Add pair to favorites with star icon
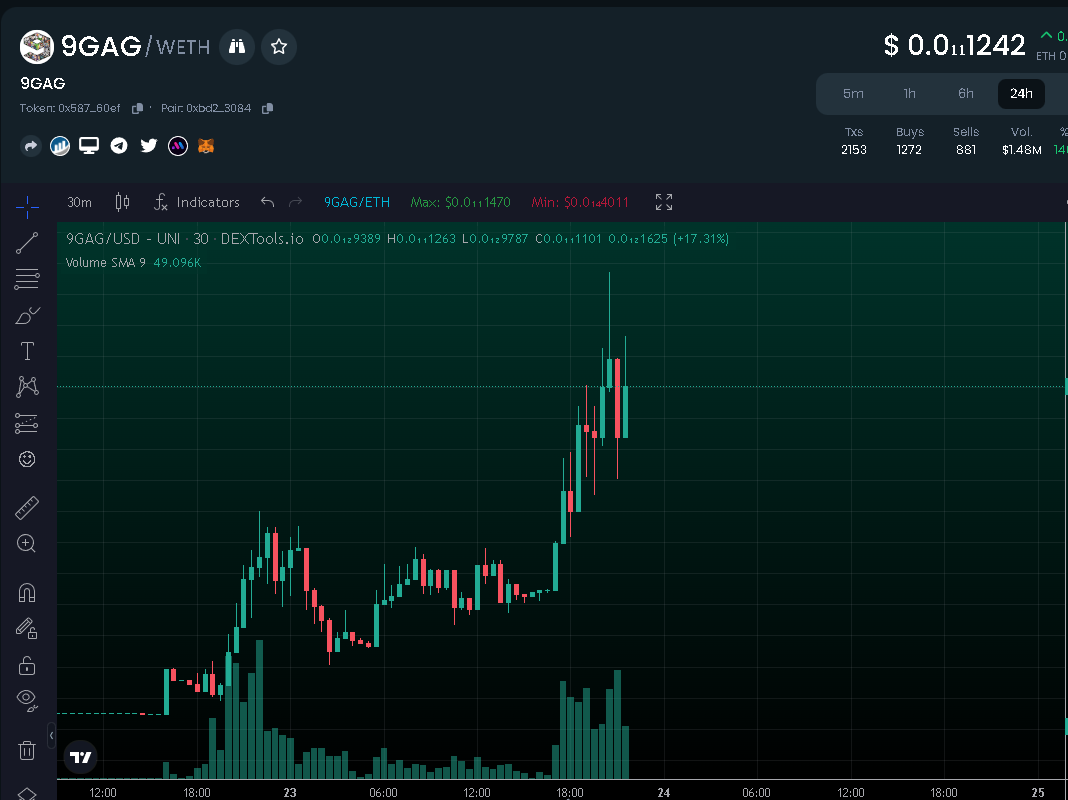Viewport: 1068px width, 800px height. (279, 46)
